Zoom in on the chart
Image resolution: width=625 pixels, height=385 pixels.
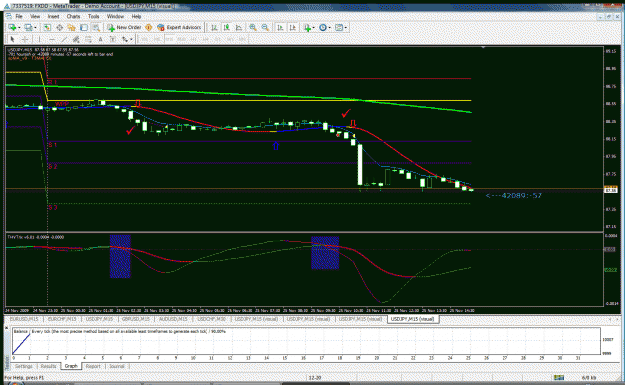tap(253, 28)
